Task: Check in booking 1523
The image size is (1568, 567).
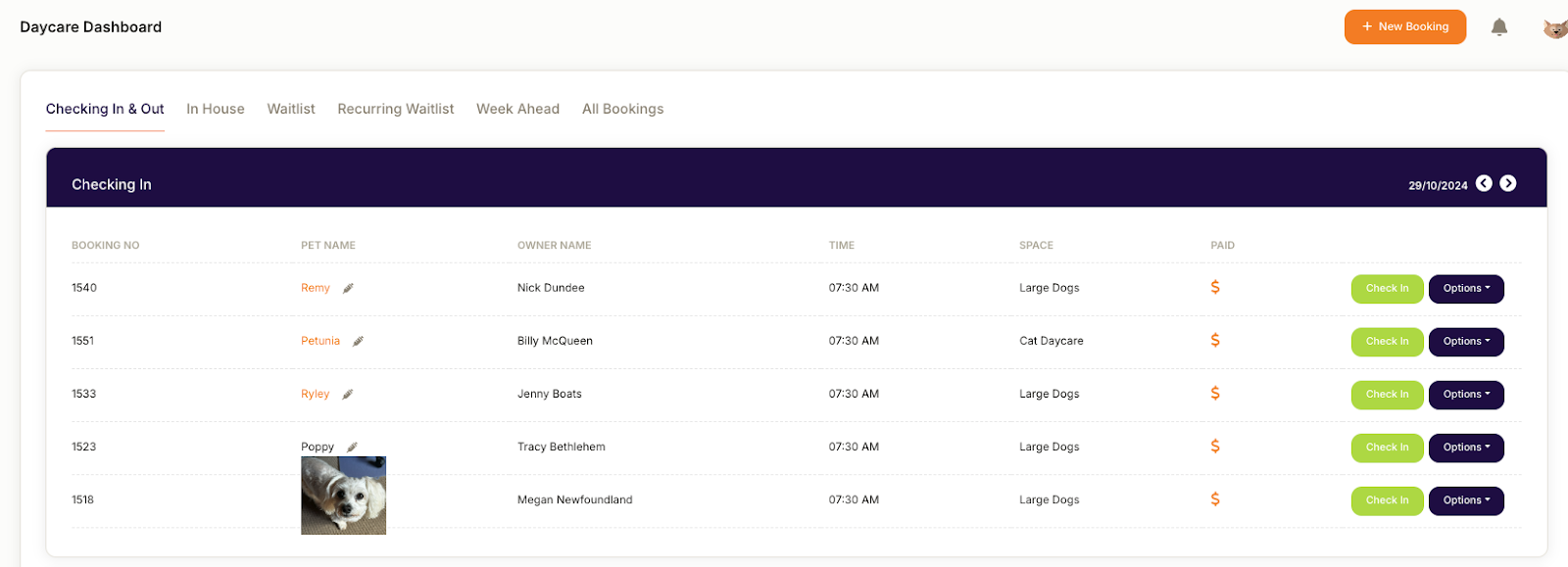Action: coord(1388,448)
